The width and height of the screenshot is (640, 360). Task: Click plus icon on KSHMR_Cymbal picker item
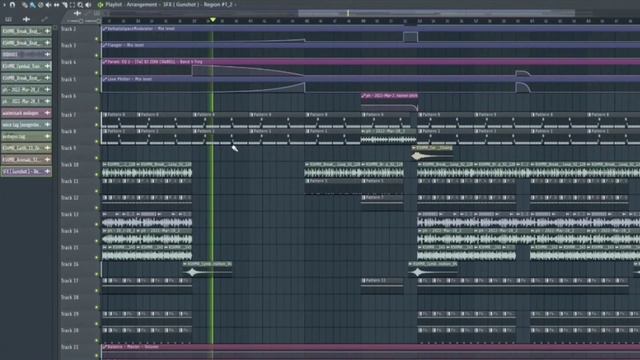pyautogui.click(x=47, y=66)
